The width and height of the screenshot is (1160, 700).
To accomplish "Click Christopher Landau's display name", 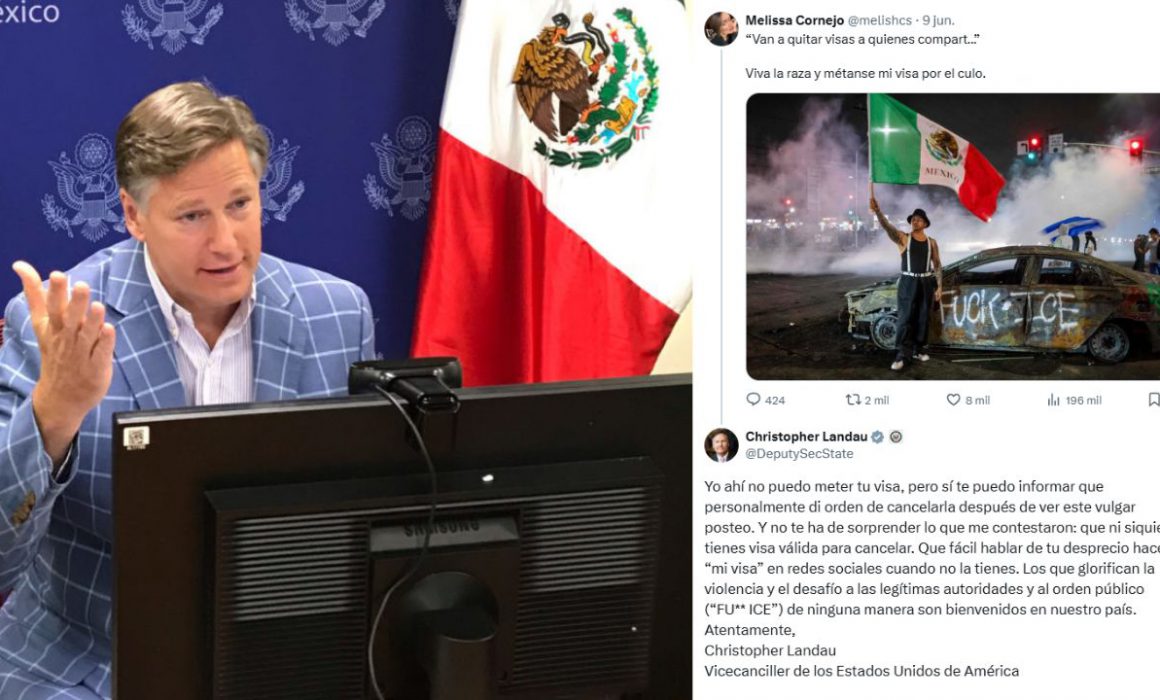I will pyautogui.click(x=806, y=437).
